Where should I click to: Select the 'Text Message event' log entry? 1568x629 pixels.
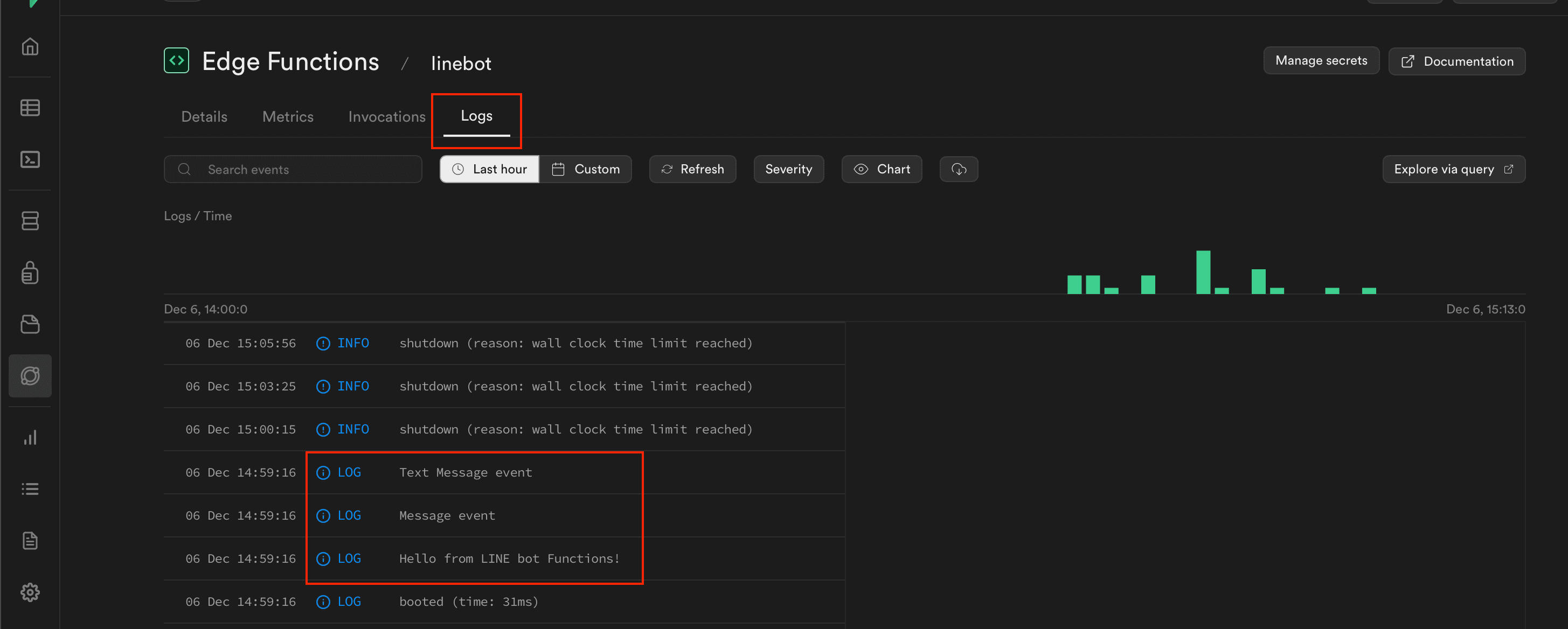tap(504, 473)
